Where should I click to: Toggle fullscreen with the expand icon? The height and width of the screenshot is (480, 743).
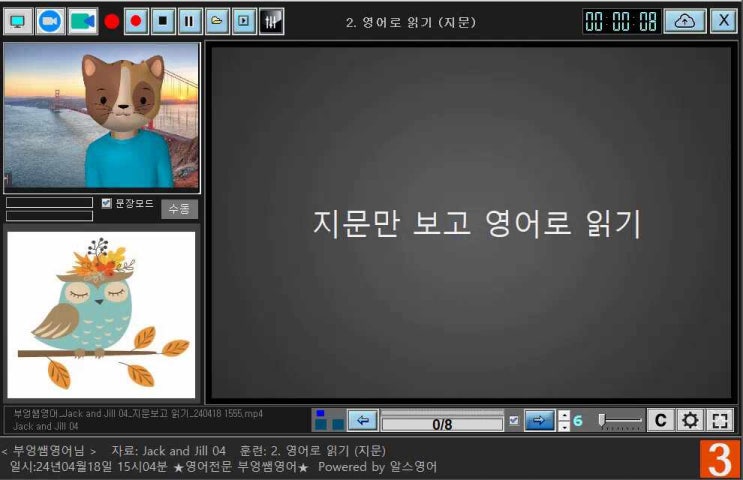[720, 420]
